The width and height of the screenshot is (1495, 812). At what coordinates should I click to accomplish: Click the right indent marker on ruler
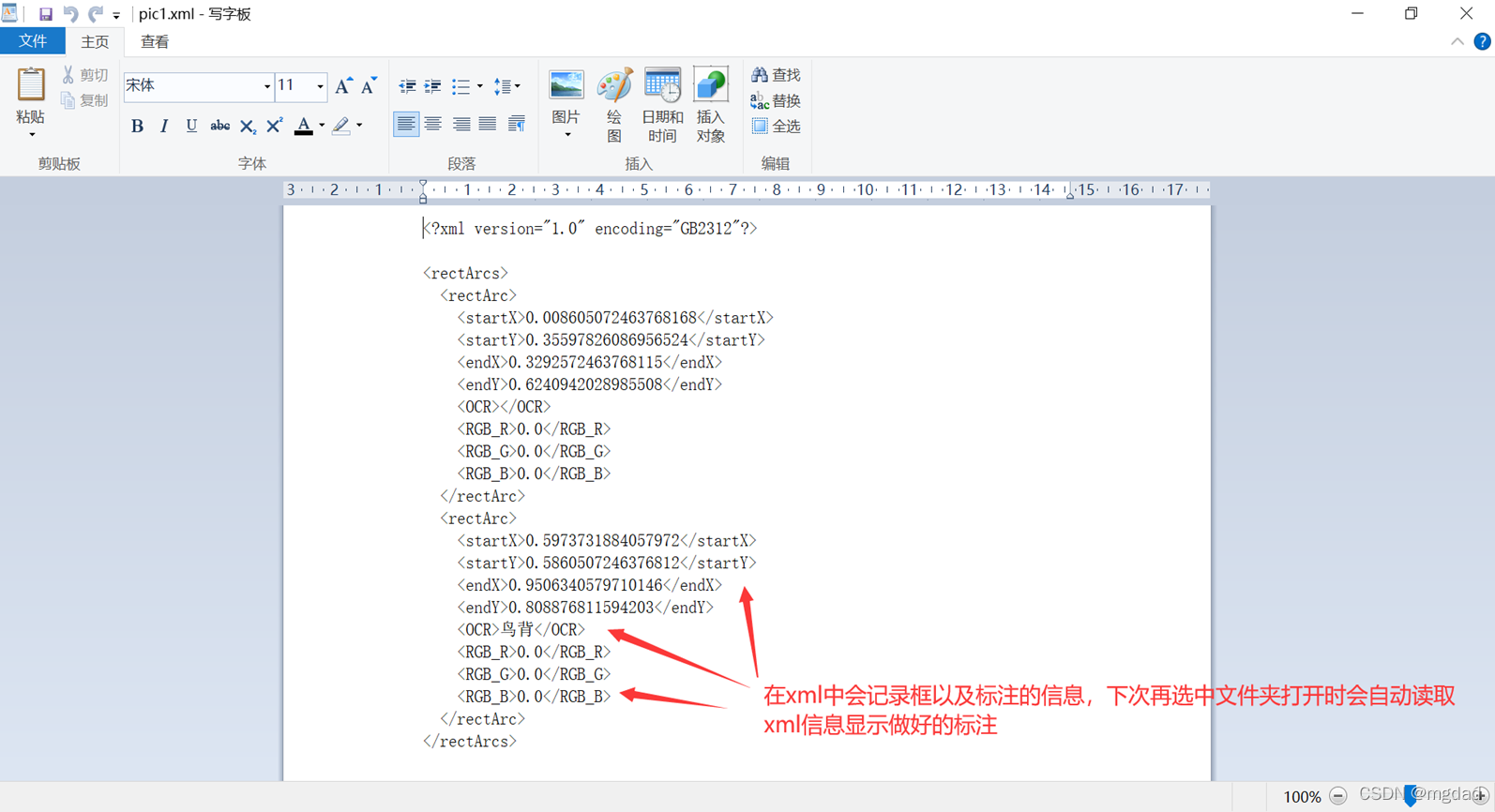coord(1070,194)
